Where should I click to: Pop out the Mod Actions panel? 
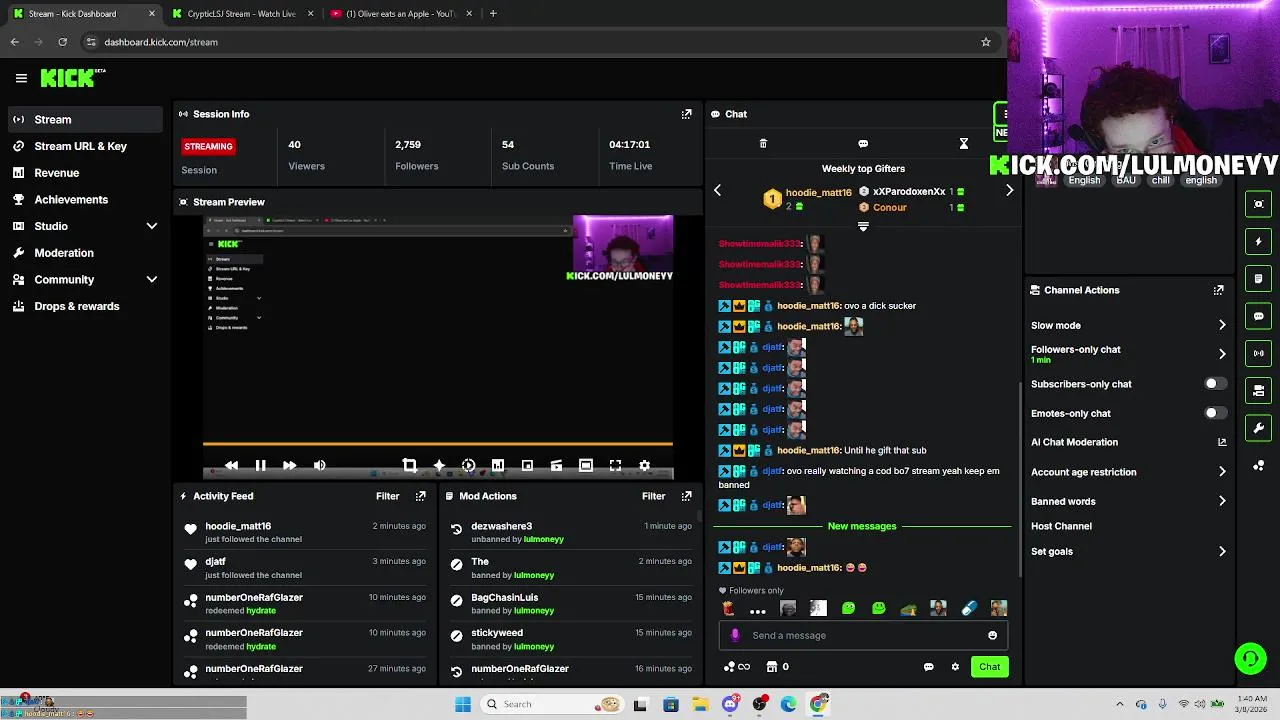(x=686, y=496)
